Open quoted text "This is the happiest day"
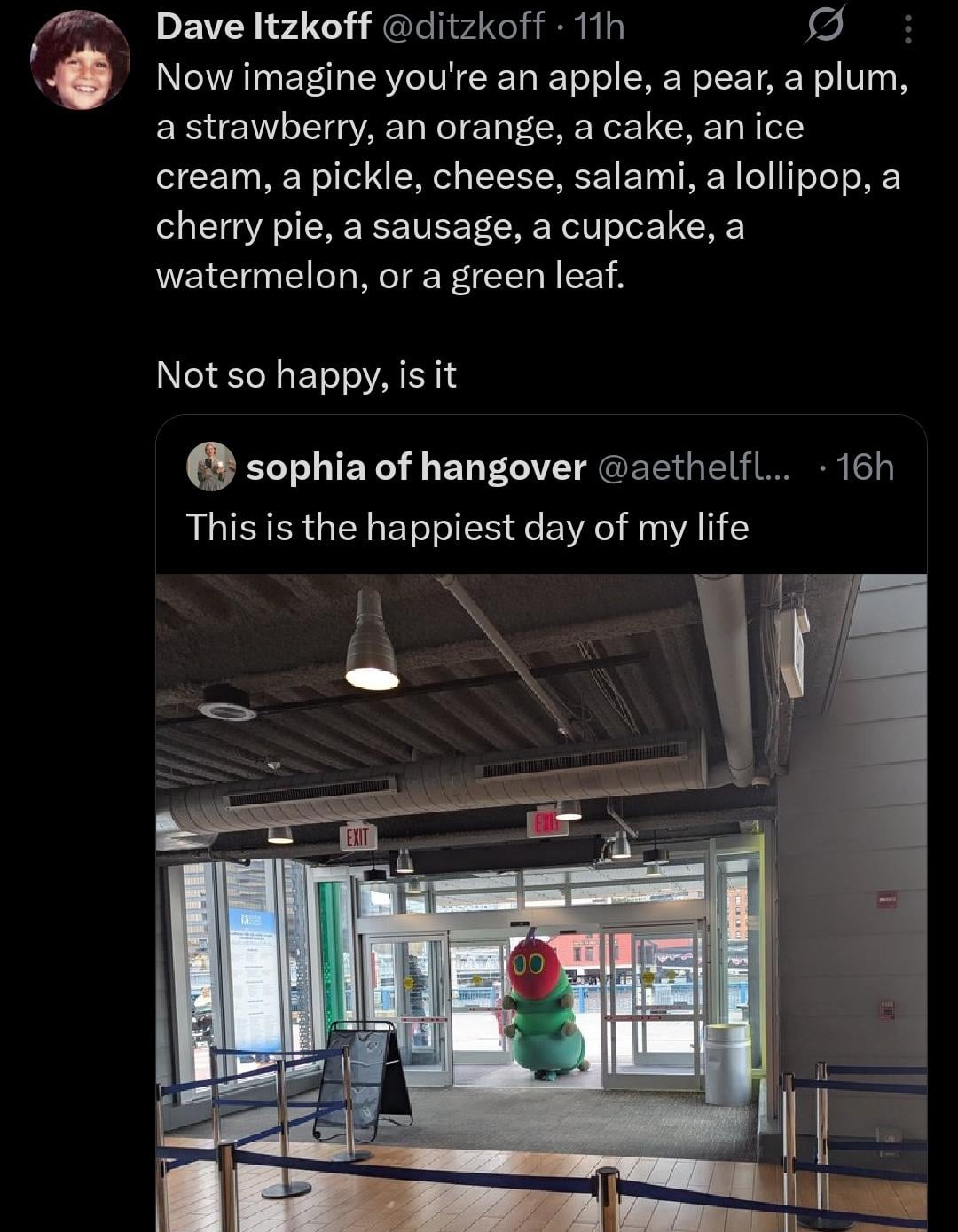Screen dimensions: 958x1232 click(x=467, y=527)
